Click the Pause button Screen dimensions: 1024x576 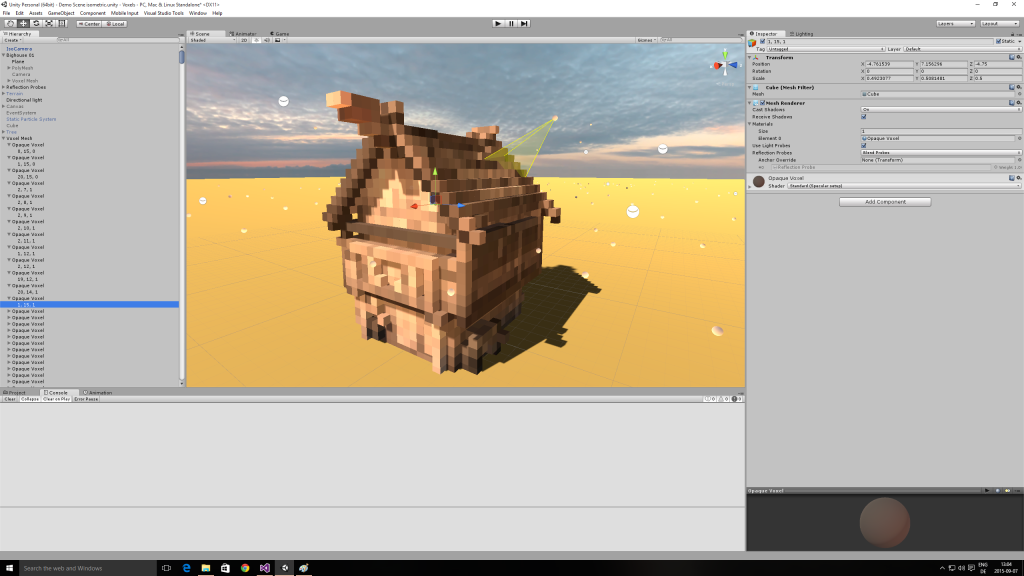click(511, 24)
